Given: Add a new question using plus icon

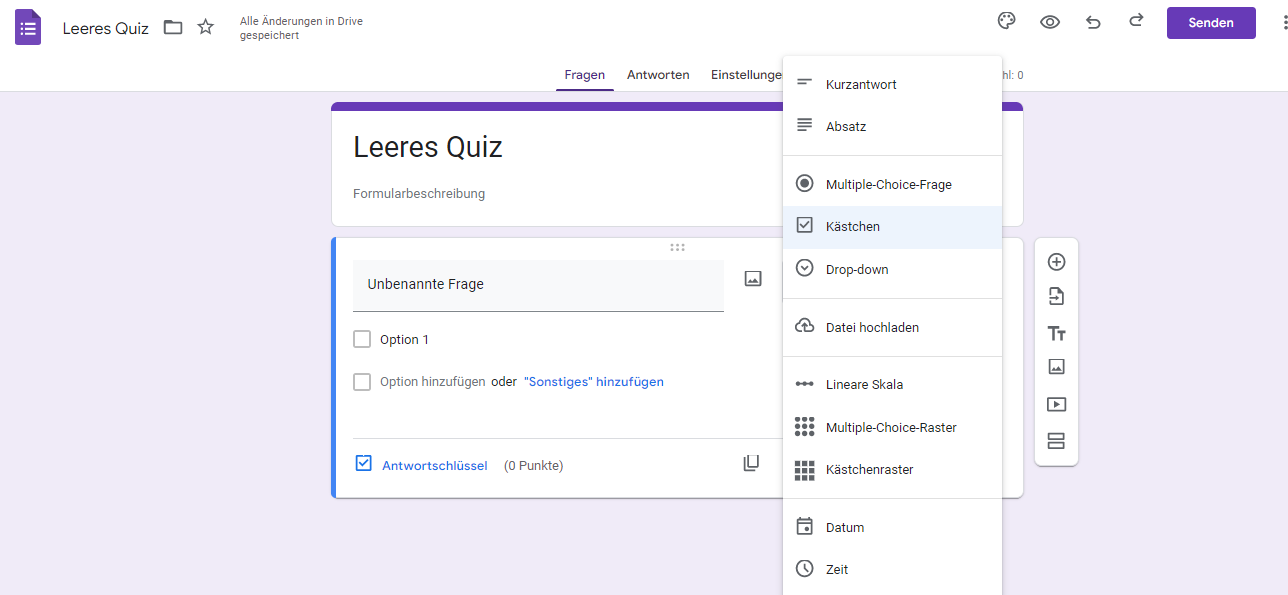Looking at the screenshot, I should (1056, 262).
